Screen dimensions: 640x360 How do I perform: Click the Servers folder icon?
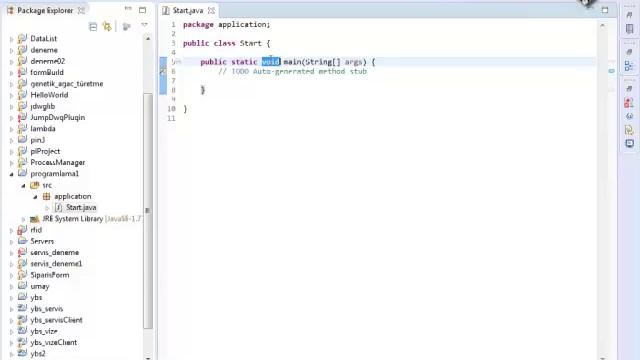[22, 241]
